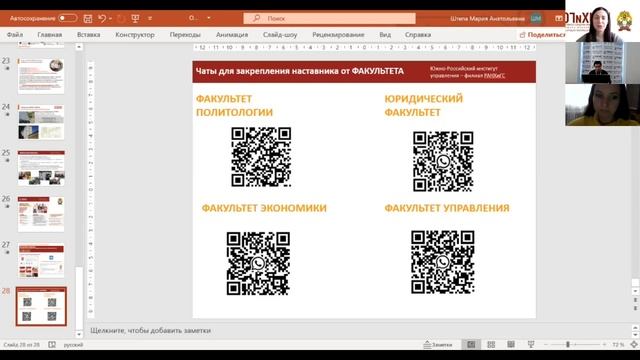640x360 pixels.
Task: Click thumbnail pane scroll up arrow
Action: (x=79, y=47)
